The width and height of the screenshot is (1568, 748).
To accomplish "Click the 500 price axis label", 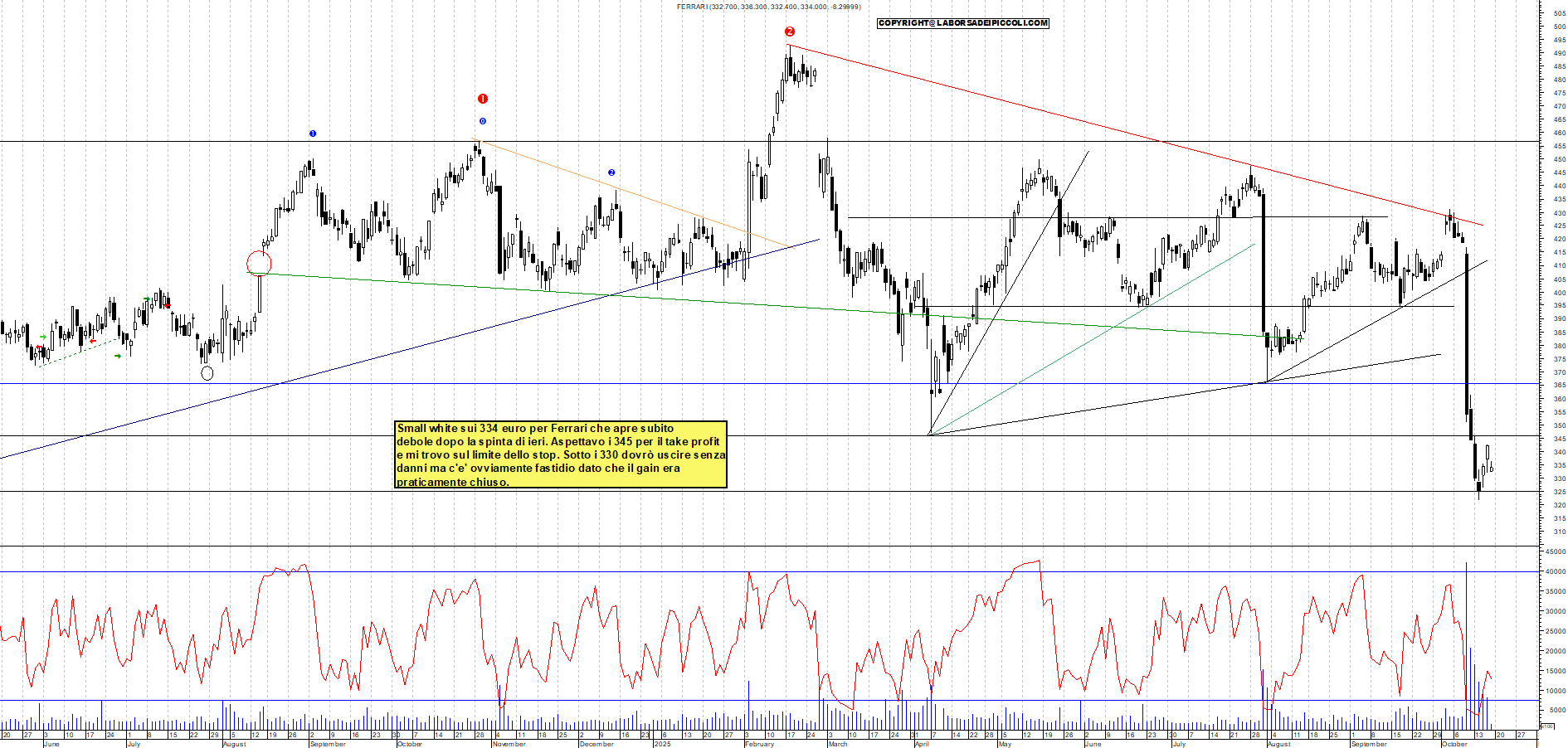I will click(x=1560, y=27).
